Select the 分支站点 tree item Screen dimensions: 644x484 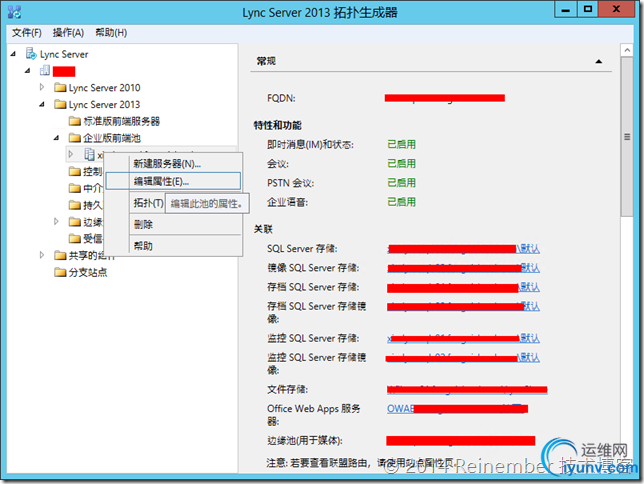tap(88, 272)
